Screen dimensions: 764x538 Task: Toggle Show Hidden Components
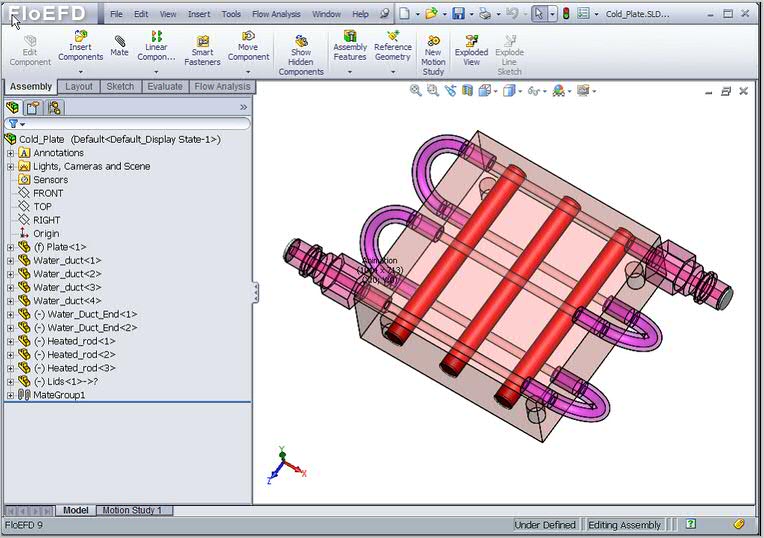tap(301, 56)
